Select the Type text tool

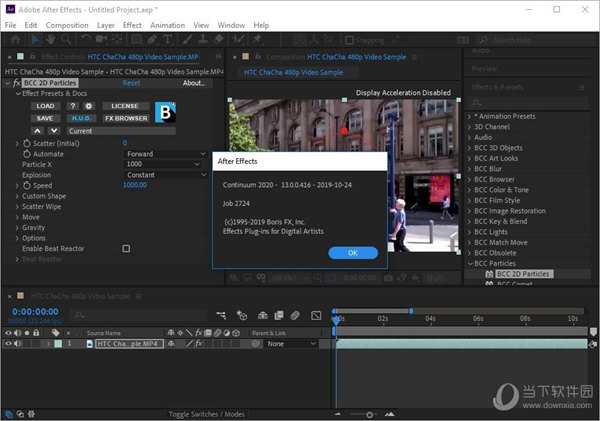167,39
